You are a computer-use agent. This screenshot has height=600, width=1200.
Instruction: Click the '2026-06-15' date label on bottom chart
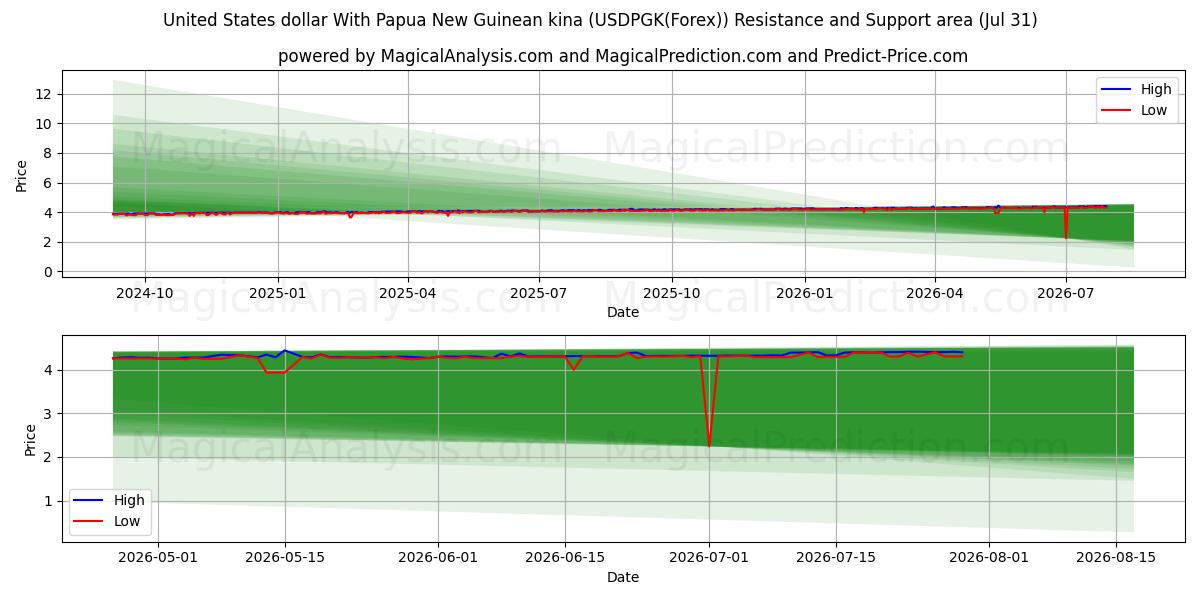click(565, 557)
